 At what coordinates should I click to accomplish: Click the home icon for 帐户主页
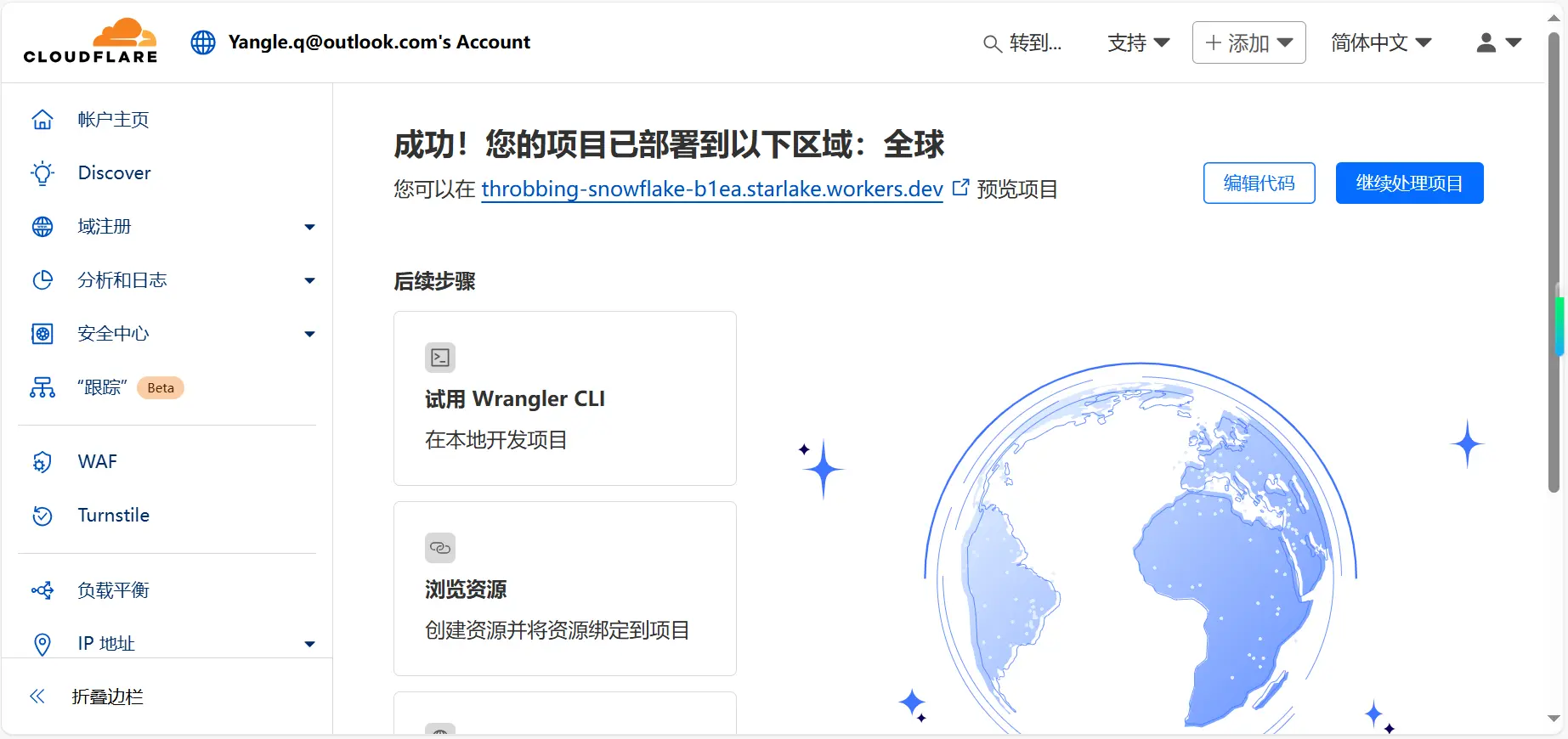tap(42, 120)
